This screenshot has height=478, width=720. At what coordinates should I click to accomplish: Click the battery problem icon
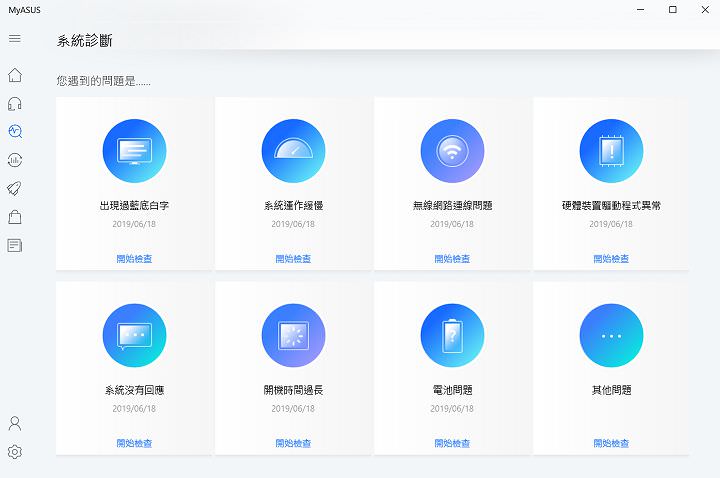tap(452, 335)
